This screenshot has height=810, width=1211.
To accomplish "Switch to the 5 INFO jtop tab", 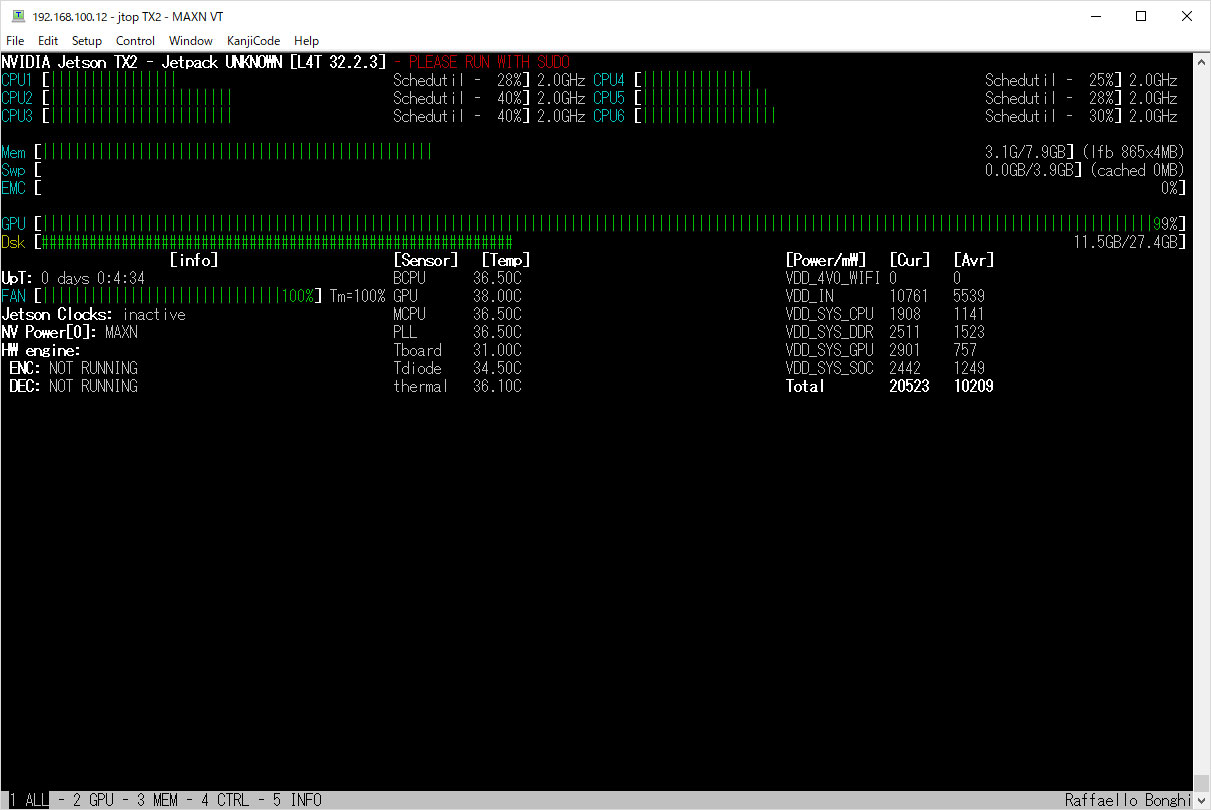I will click(297, 800).
